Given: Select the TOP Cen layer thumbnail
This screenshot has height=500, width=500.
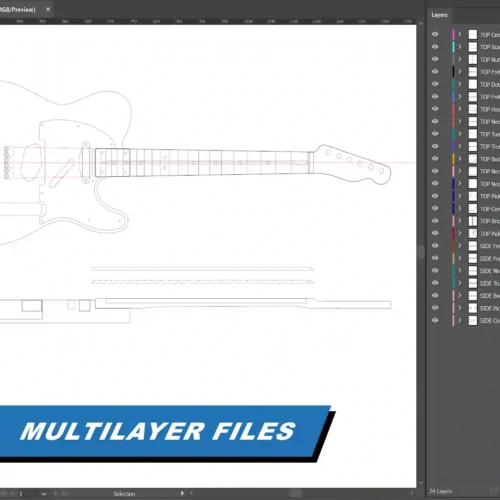Looking at the screenshot, I should point(473,34).
